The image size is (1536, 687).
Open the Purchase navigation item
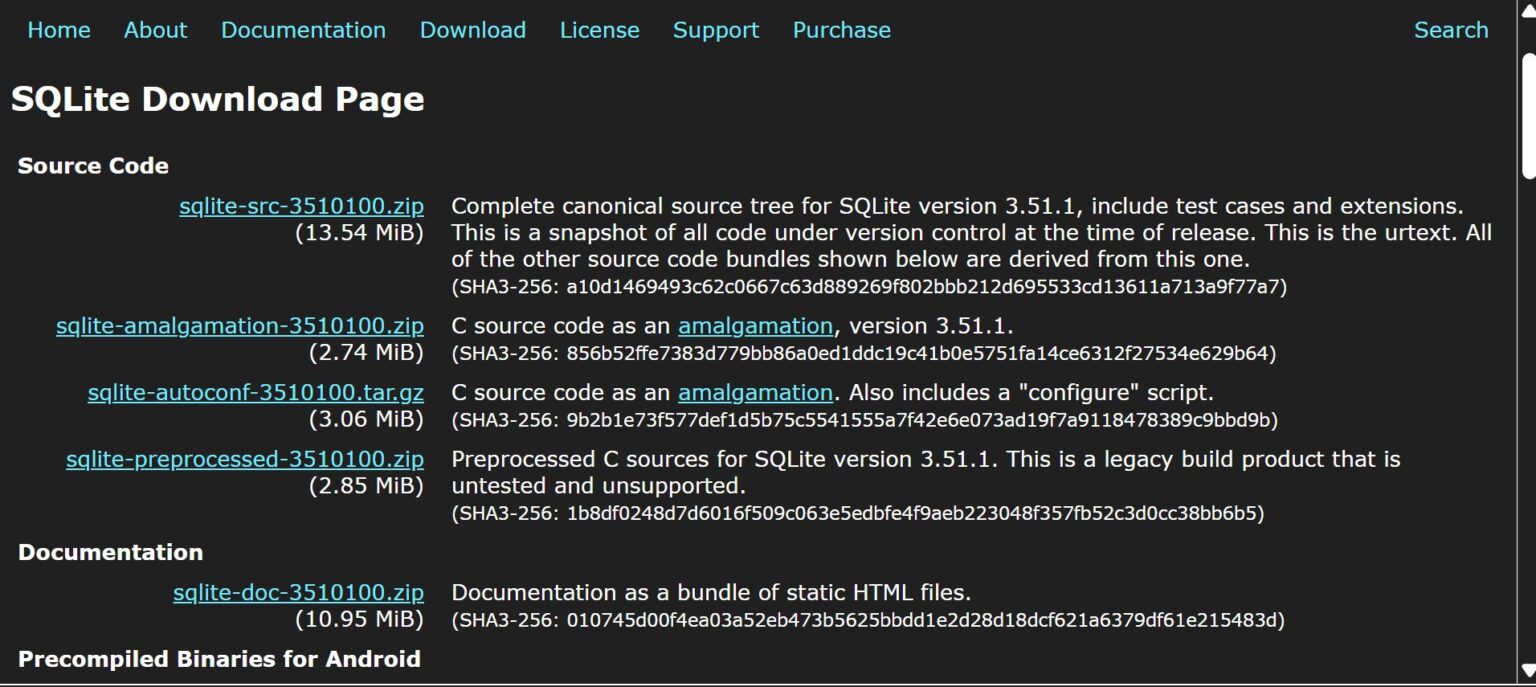point(841,30)
